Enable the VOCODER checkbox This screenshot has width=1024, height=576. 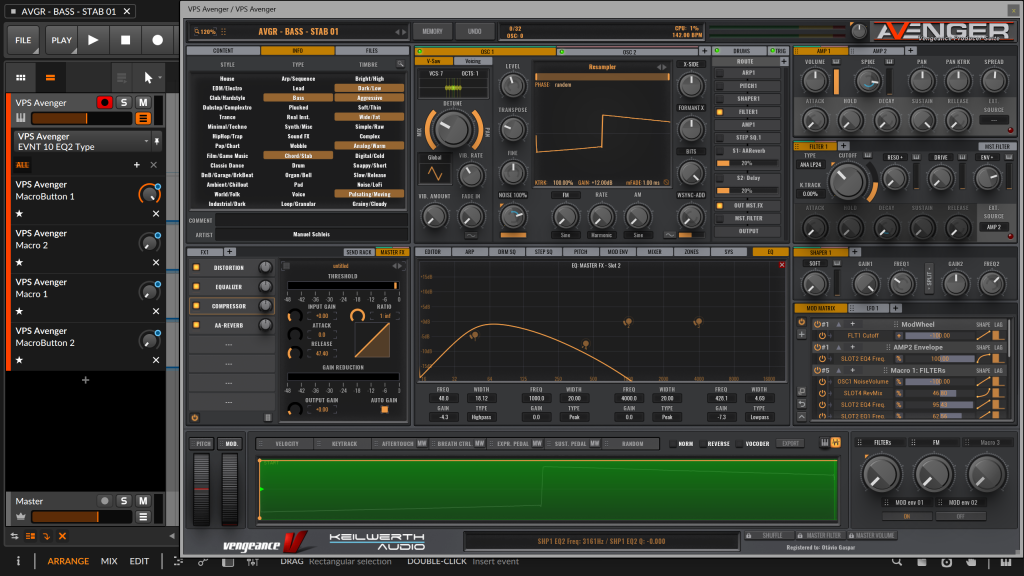pos(741,443)
